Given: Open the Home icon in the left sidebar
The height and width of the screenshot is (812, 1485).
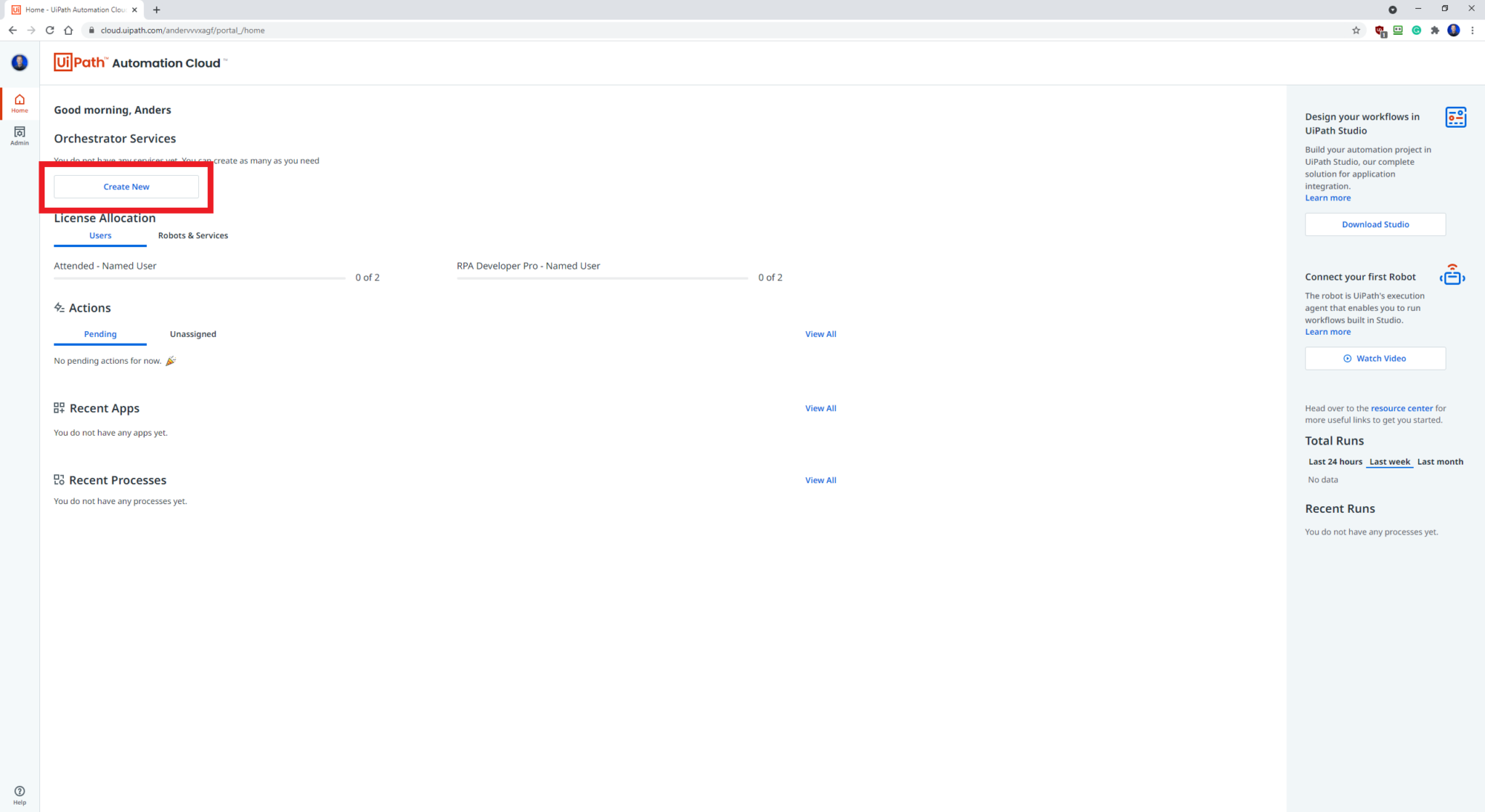Looking at the screenshot, I should 19,103.
